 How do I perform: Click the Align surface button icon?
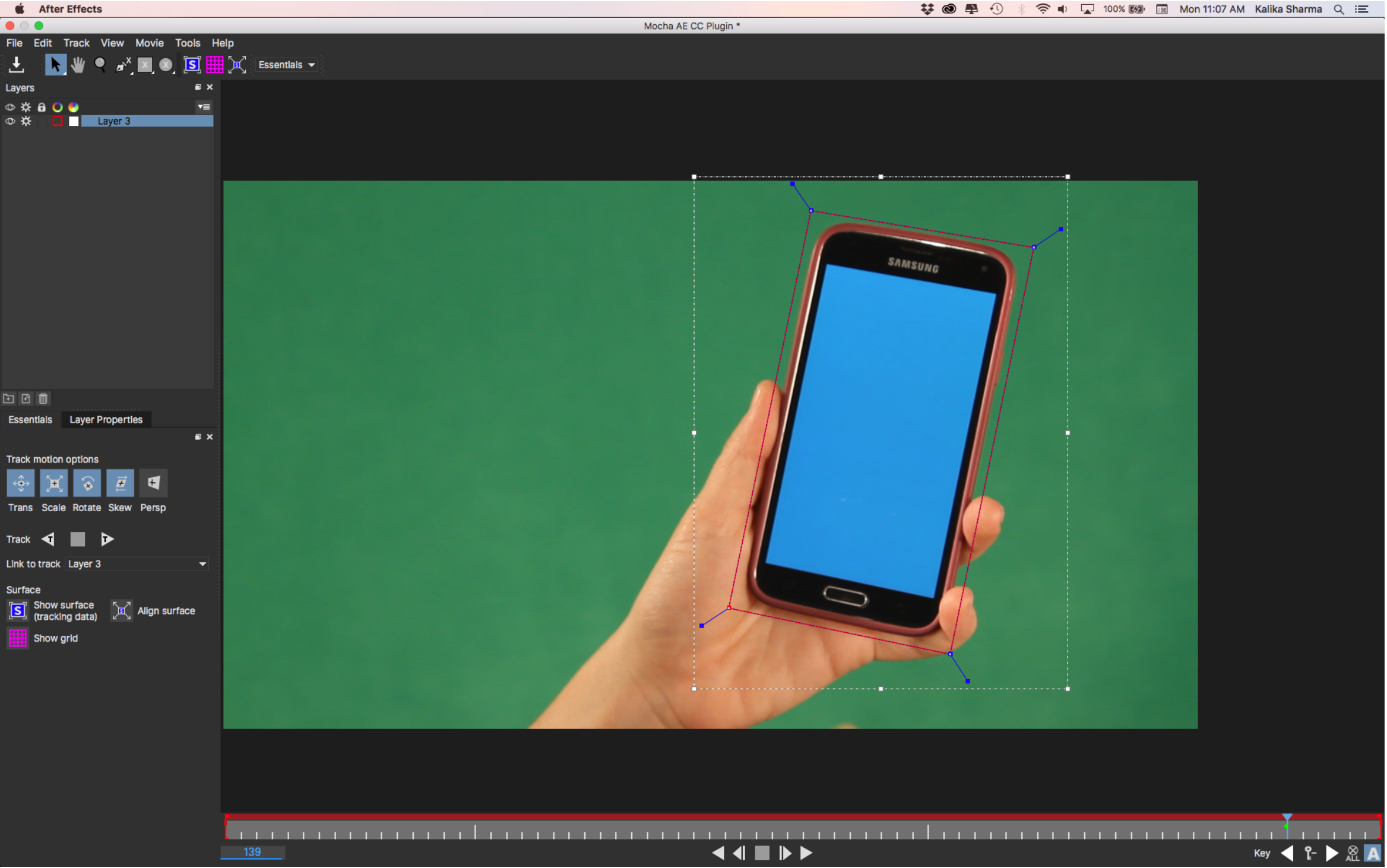122,612
